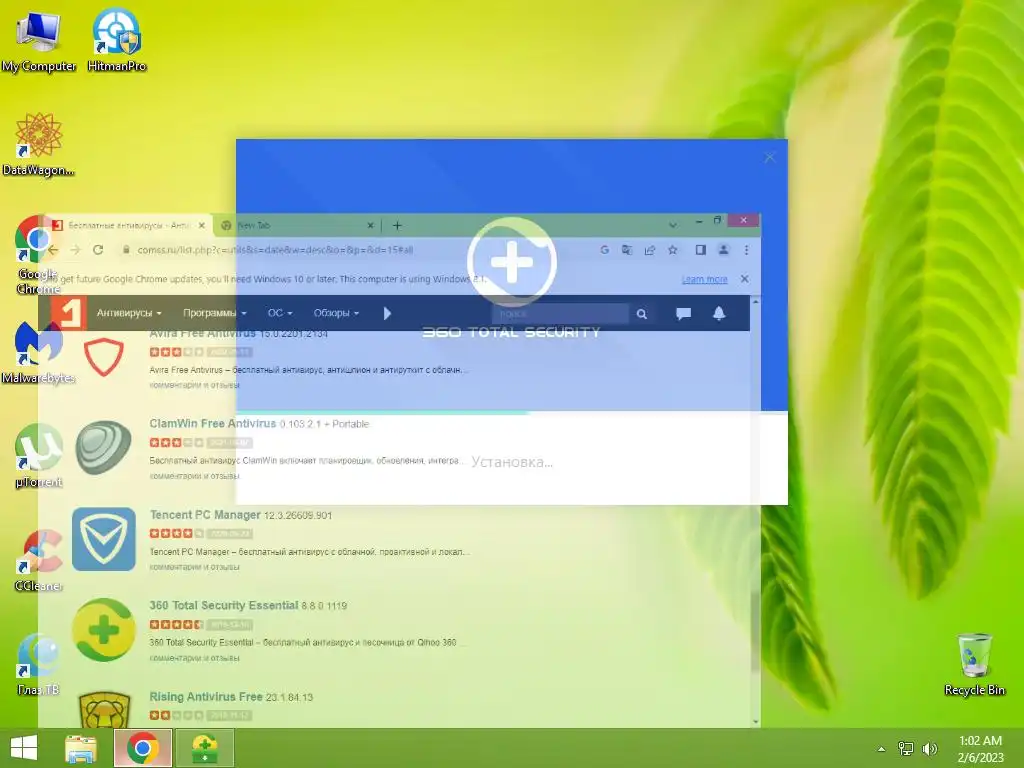This screenshot has width=1024, height=768.
Task: Expand the ОС menu
Action: 280,313
